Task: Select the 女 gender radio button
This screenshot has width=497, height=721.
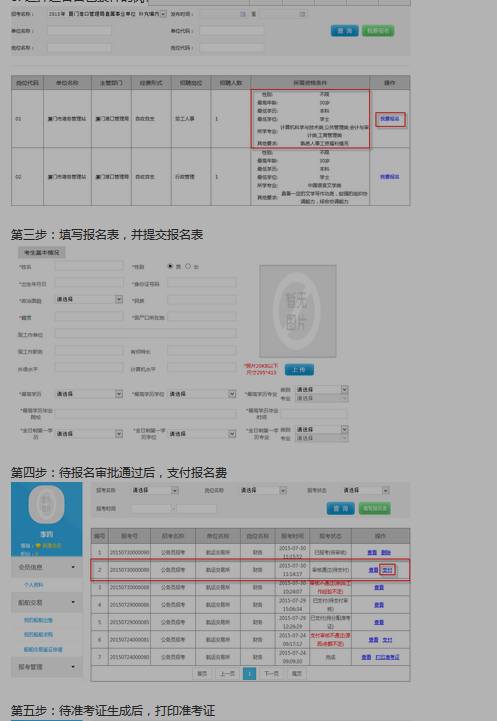Action: [x=188, y=266]
